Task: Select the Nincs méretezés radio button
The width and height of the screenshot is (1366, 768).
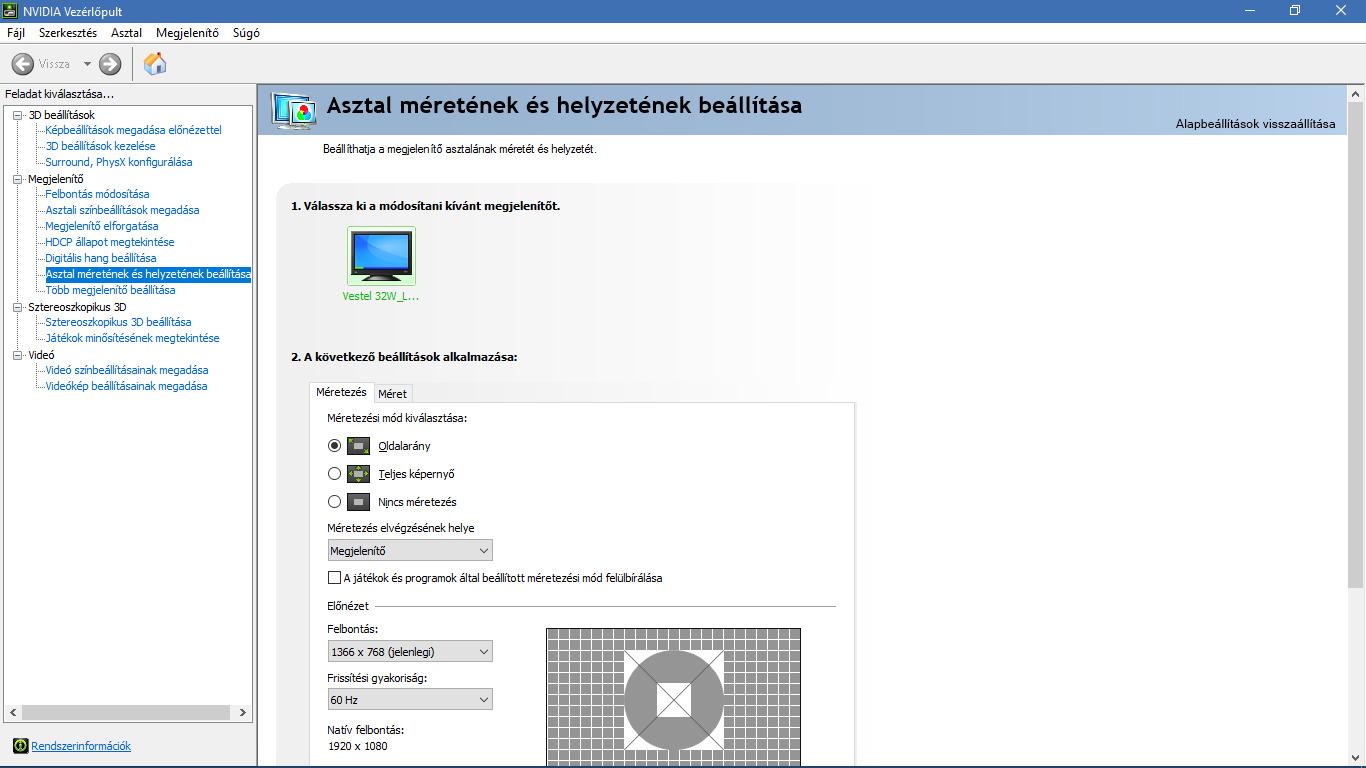Action: point(335,502)
